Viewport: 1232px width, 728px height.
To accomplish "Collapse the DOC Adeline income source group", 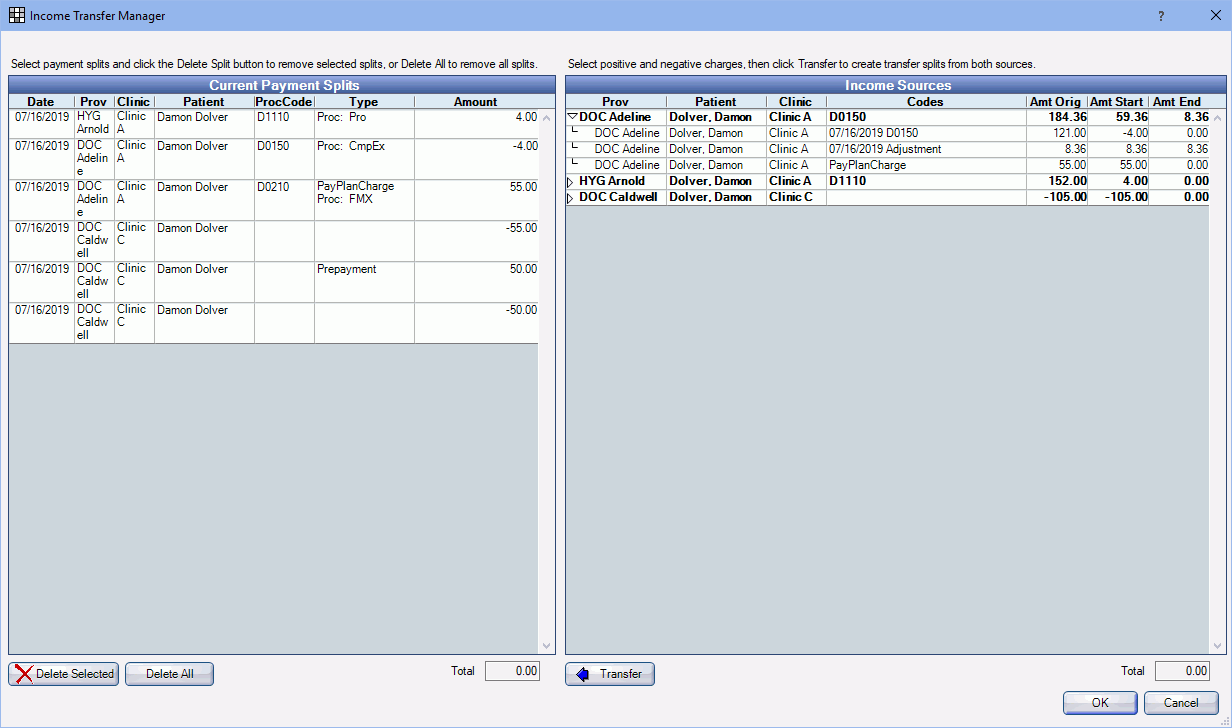I will 572,116.
